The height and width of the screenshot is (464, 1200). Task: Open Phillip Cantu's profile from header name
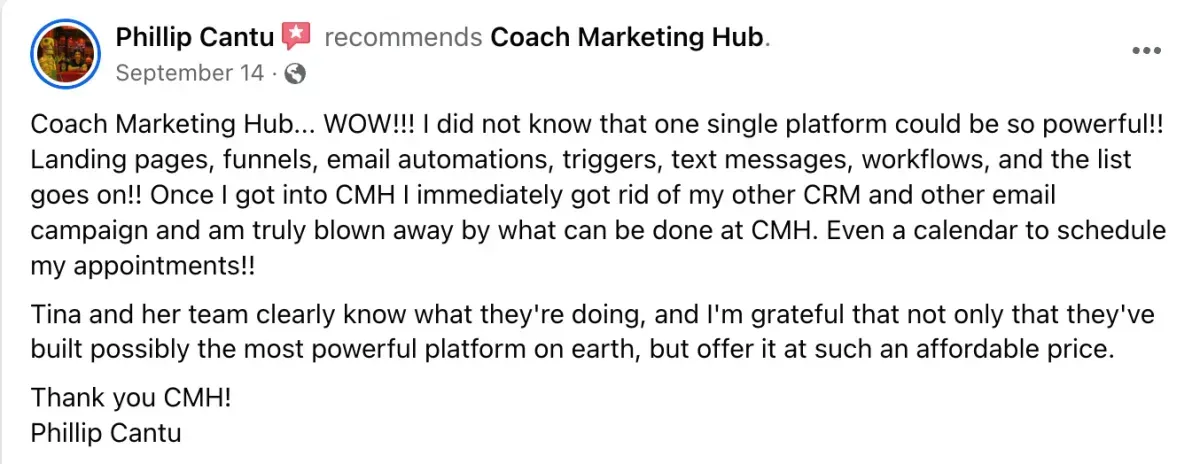coord(196,38)
